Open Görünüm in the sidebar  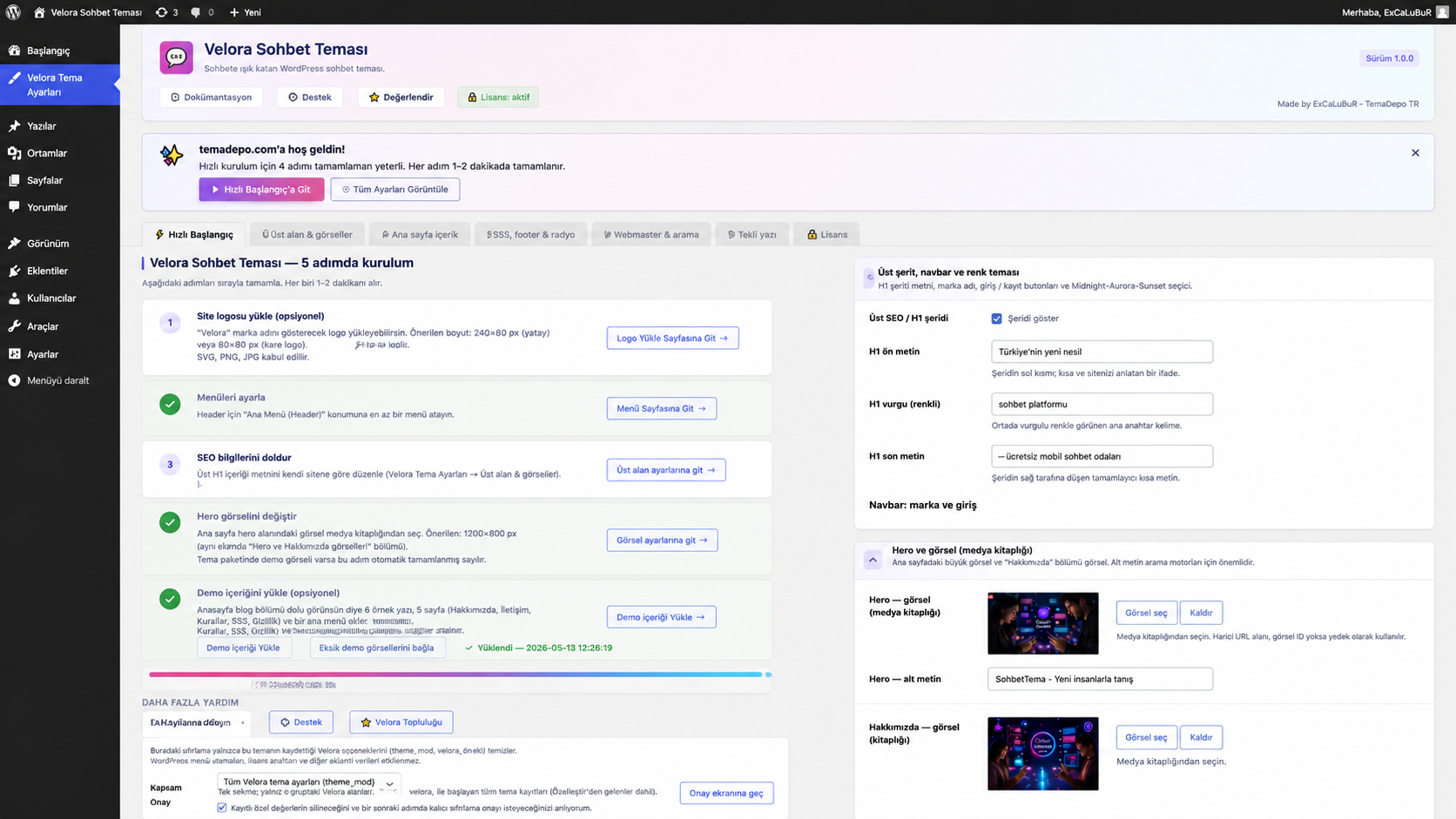(60, 244)
